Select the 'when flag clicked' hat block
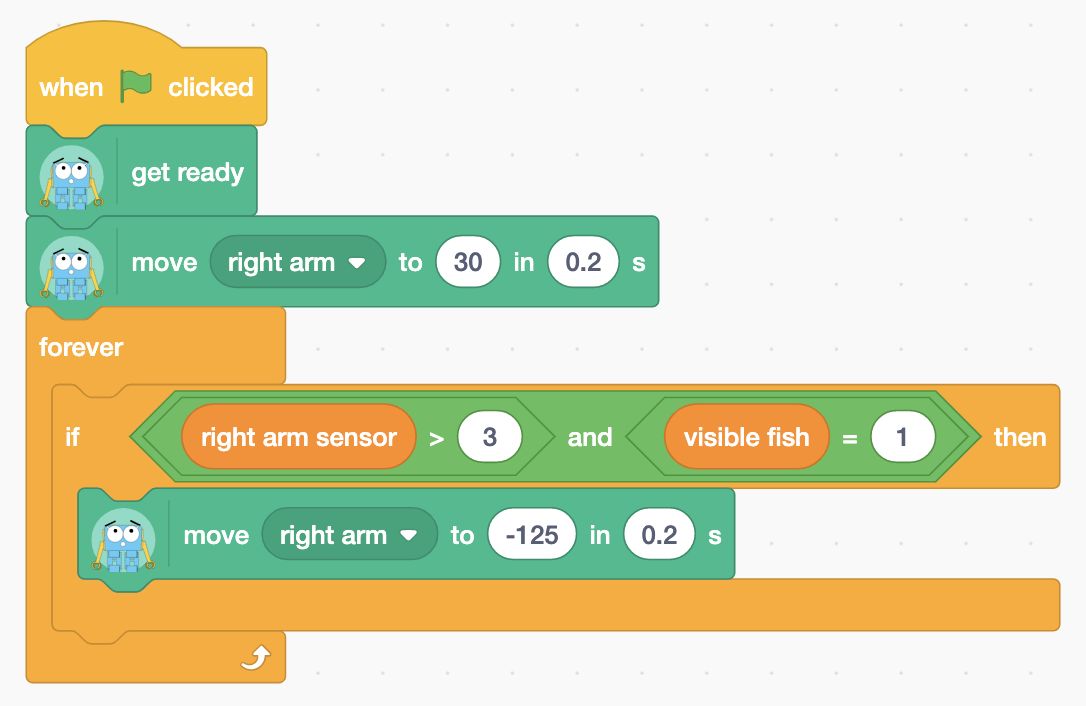The image size is (1086, 706). (146, 87)
